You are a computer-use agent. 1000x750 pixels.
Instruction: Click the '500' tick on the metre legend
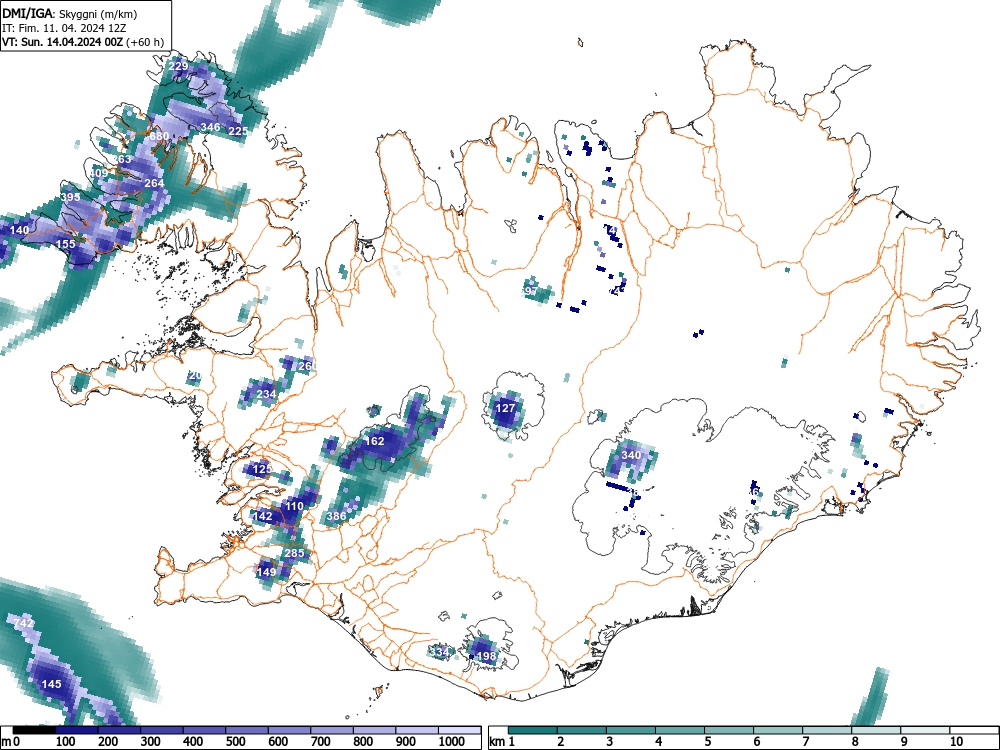pyautogui.click(x=236, y=741)
